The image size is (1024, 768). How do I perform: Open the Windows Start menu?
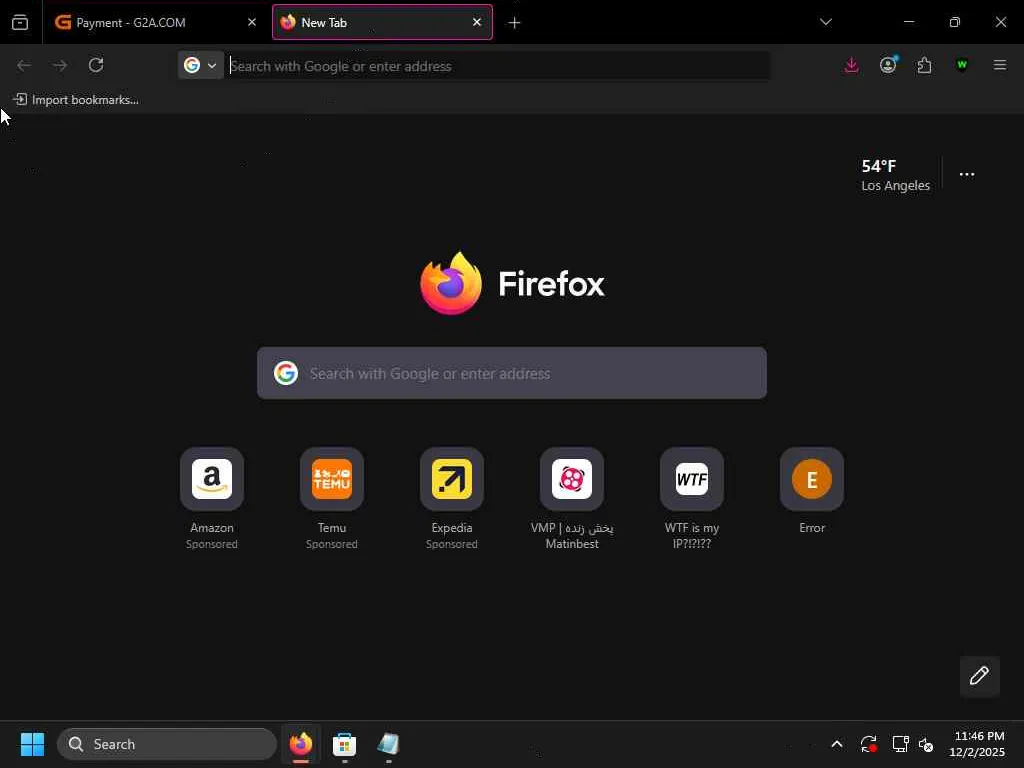pyautogui.click(x=32, y=744)
